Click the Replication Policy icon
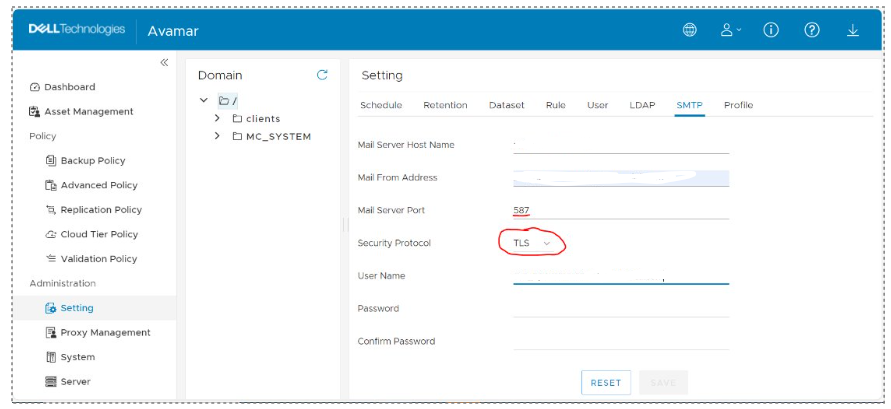The image size is (891, 409). 51,210
